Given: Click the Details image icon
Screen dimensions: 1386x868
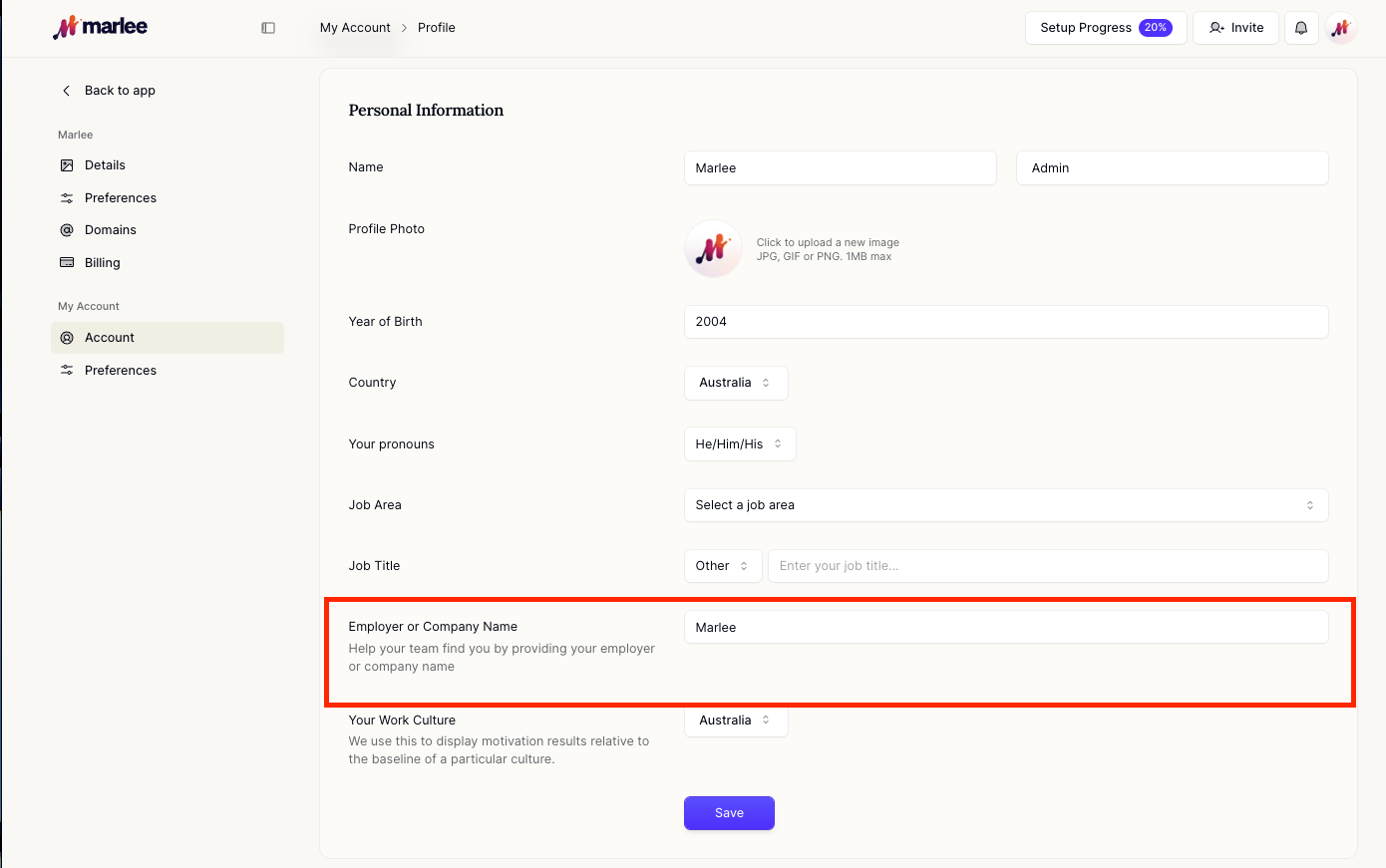Looking at the screenshot, I should pyautogui.click(x=67, y=165).
